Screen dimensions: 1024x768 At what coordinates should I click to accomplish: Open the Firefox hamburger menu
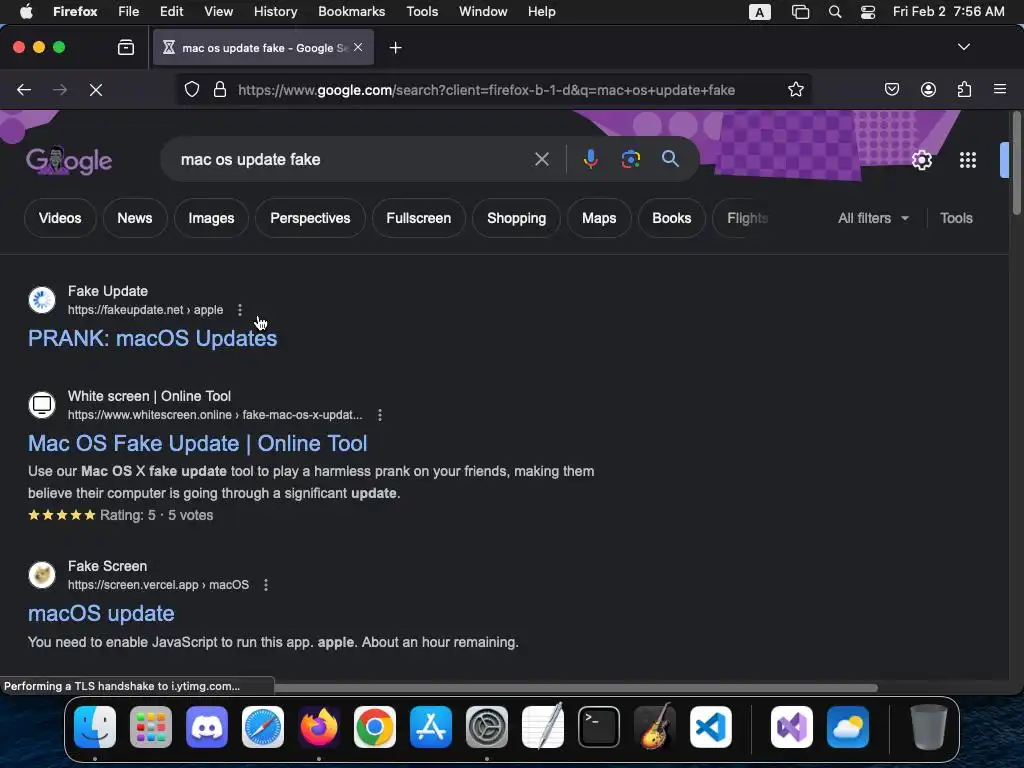click(999, 89)
